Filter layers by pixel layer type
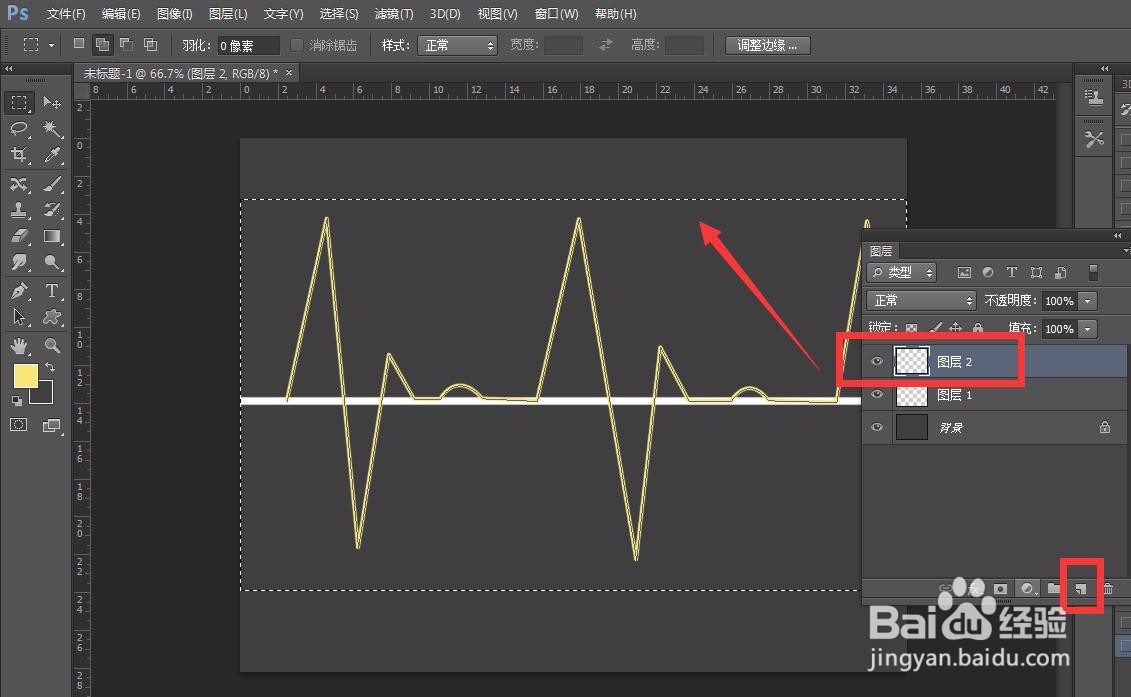The width and height of the screenshot is (1131, 697). coord(964,273)
